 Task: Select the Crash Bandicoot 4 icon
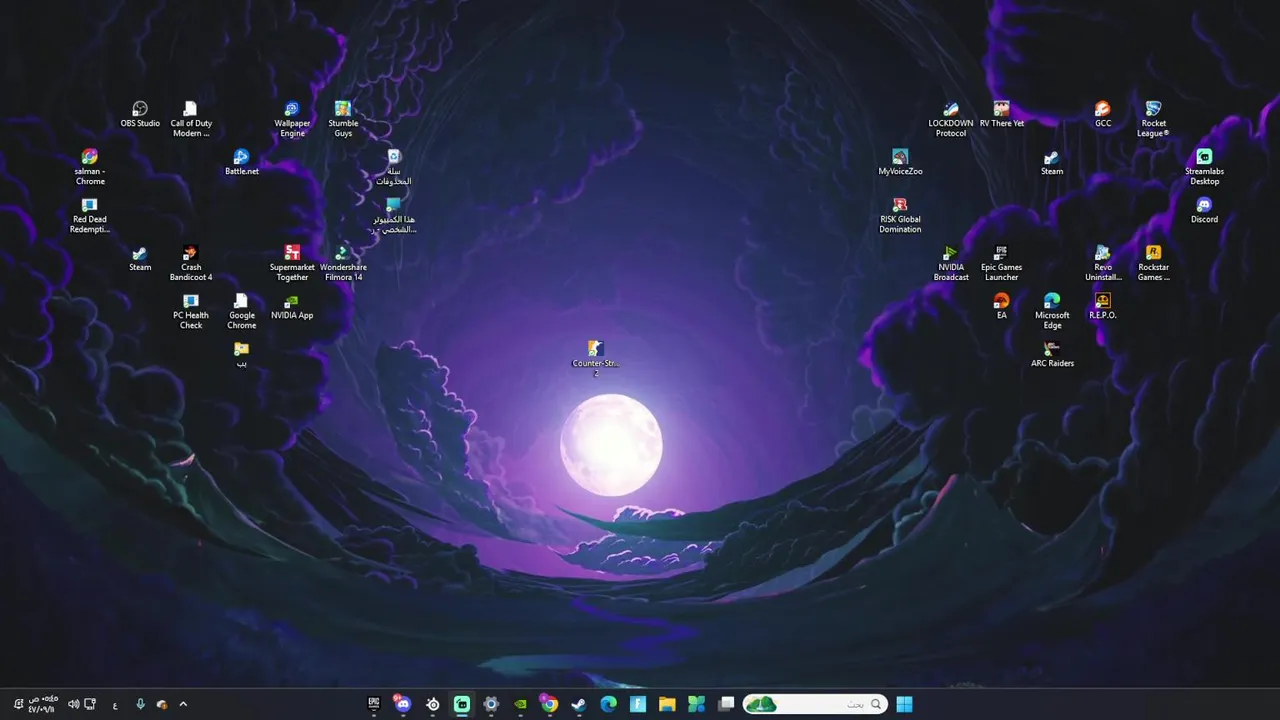pyautogui.click(x=191, y=262)
